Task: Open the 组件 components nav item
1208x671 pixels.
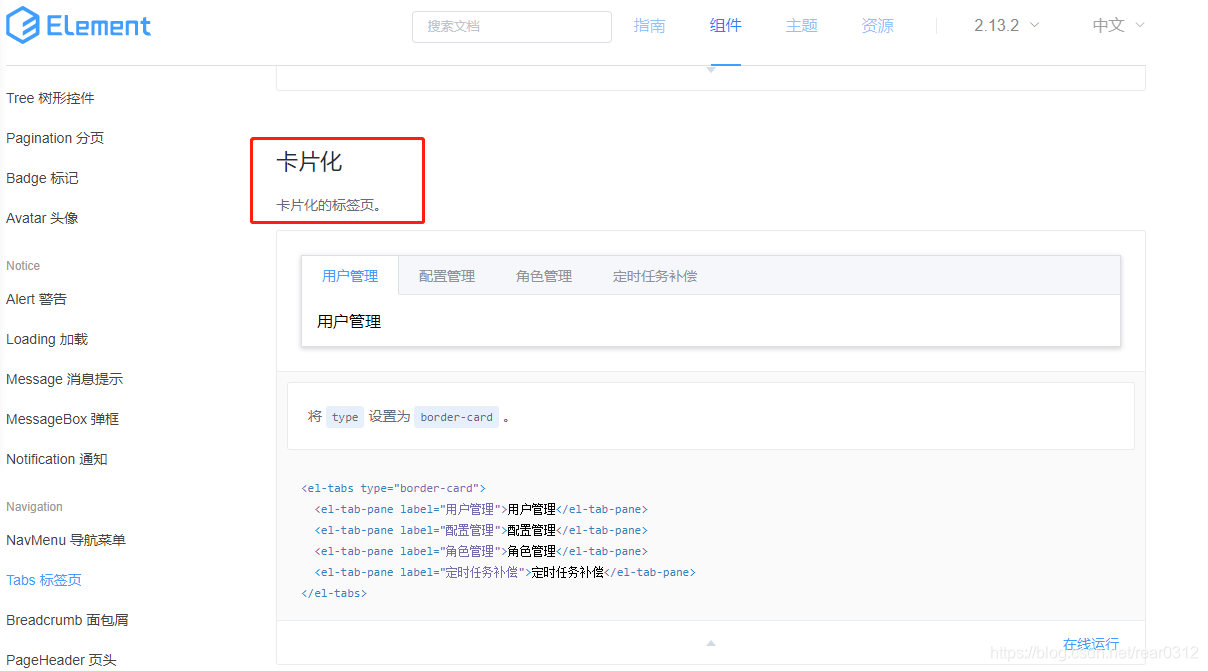Action: point(726,26)
